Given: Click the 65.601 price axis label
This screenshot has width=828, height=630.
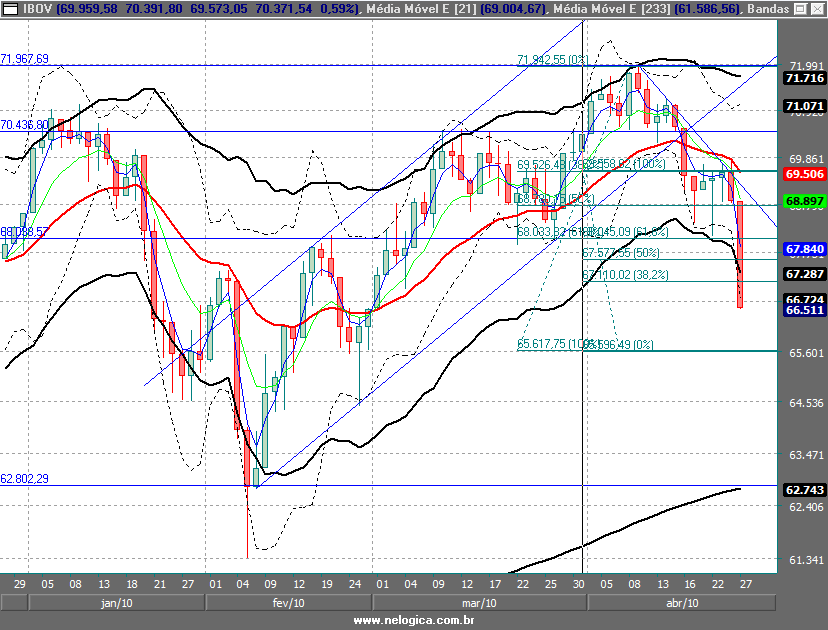Looking at the screenshot, I should click(x=806, y=353).
